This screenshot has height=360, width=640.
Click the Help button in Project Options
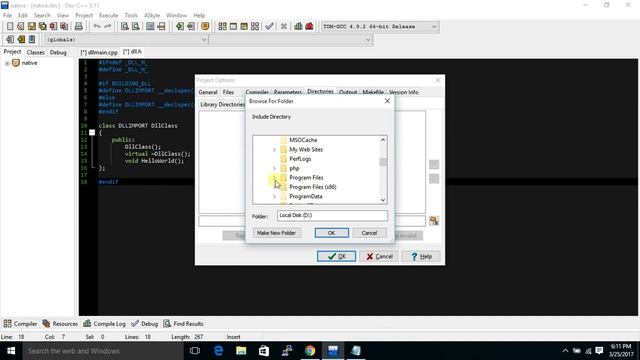coord(421,256)
